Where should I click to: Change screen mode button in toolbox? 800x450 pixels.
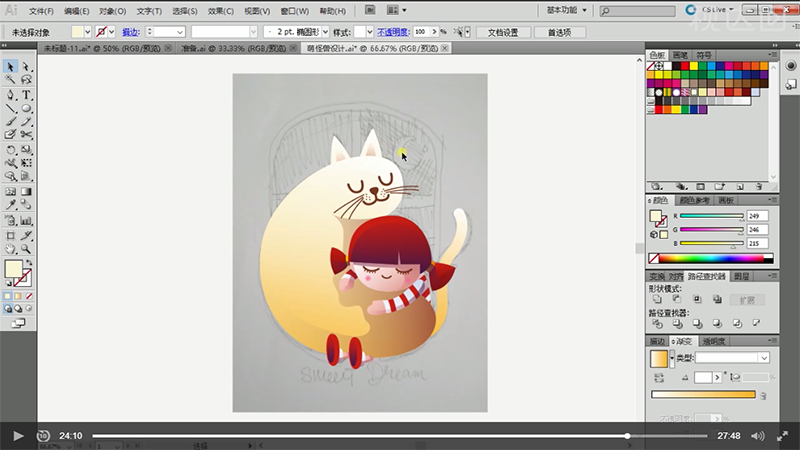point(18,323)
